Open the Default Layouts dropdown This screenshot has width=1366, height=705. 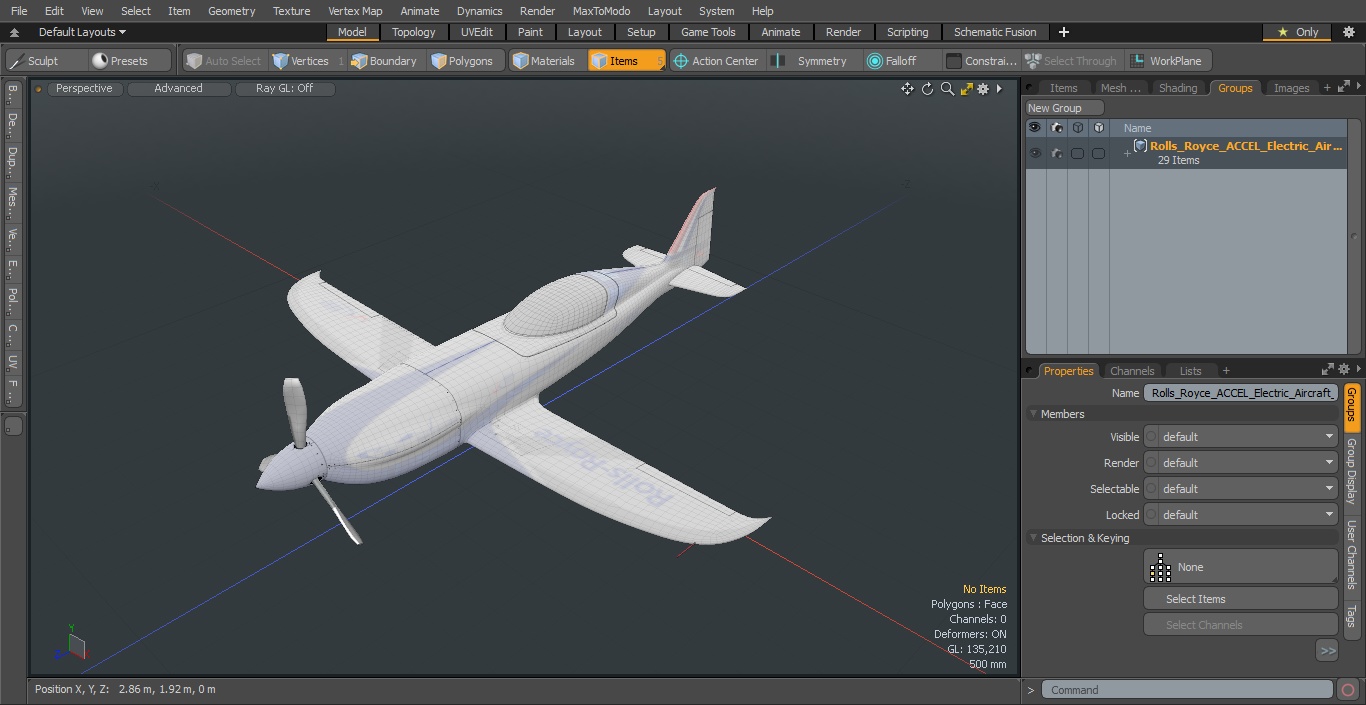pos(82,32)
